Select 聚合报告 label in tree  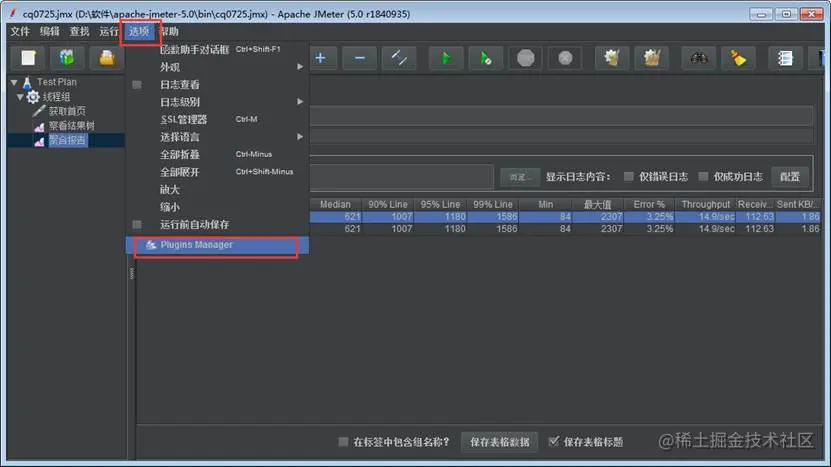pos(67,140)
